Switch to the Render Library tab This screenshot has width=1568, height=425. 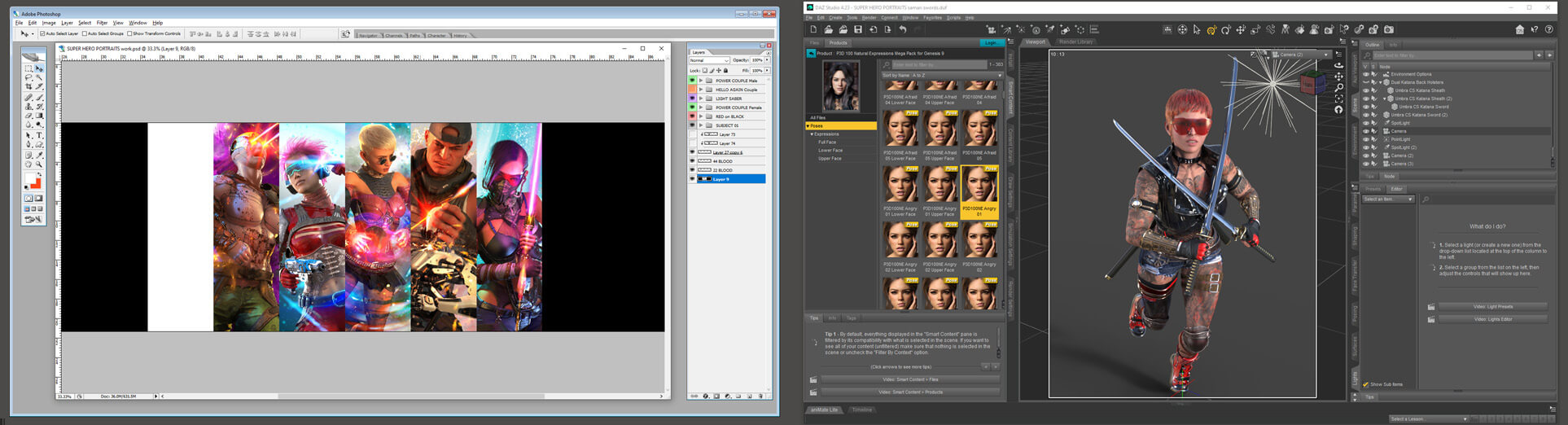coord(1075,42)
